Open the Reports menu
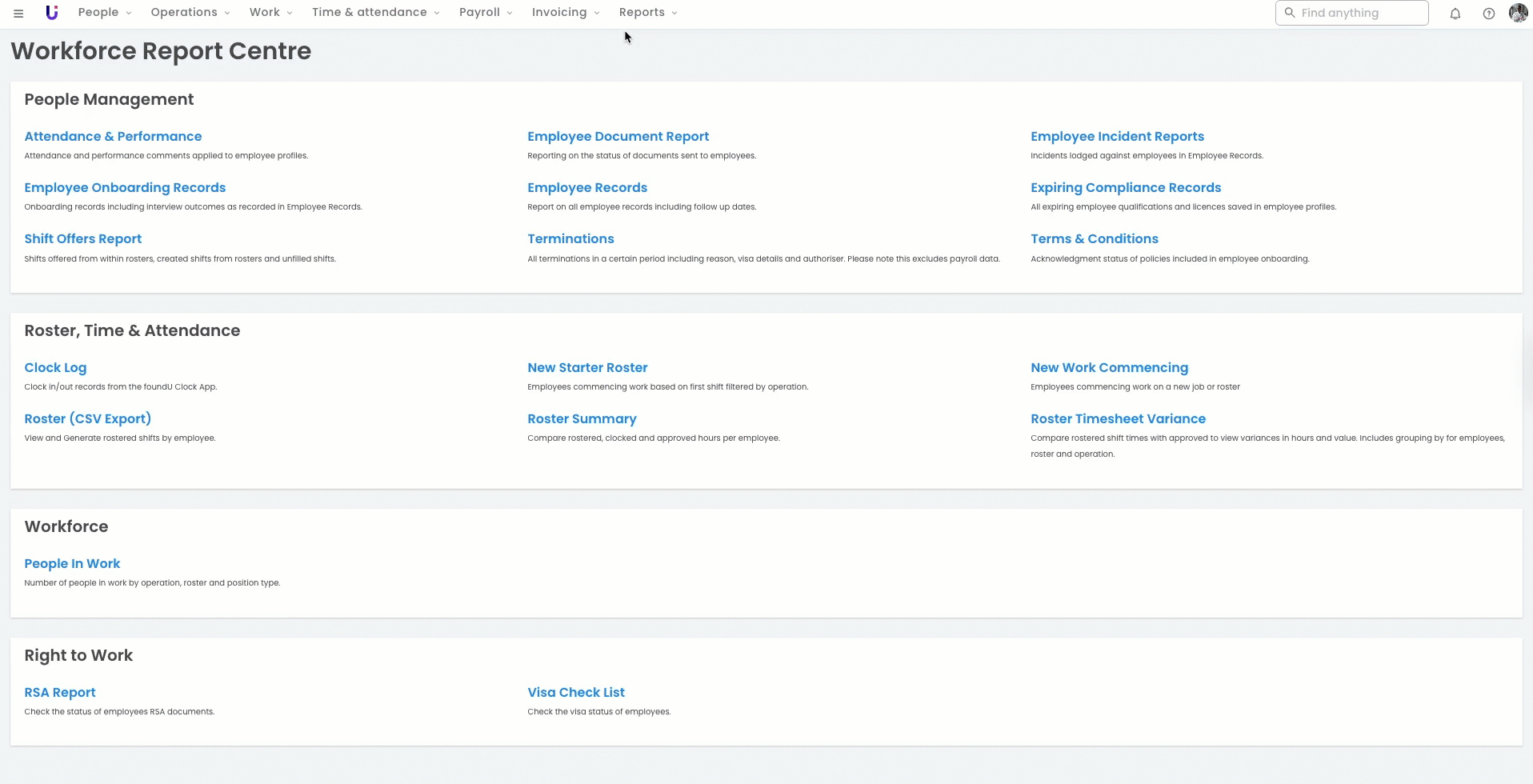 pyautogui.click(x=648, y=13)
